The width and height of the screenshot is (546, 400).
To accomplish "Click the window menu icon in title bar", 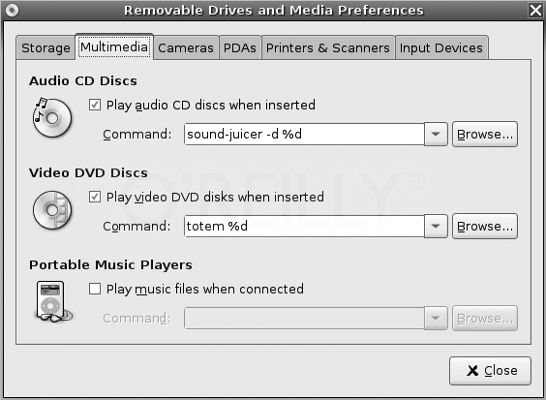I will (12, 10).
